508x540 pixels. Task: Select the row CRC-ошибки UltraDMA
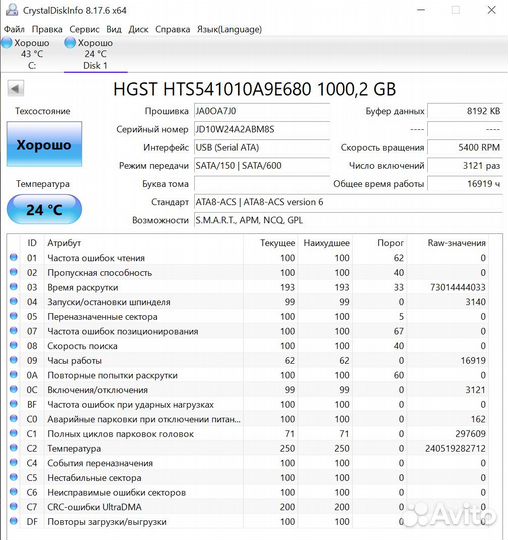[248, 507]
